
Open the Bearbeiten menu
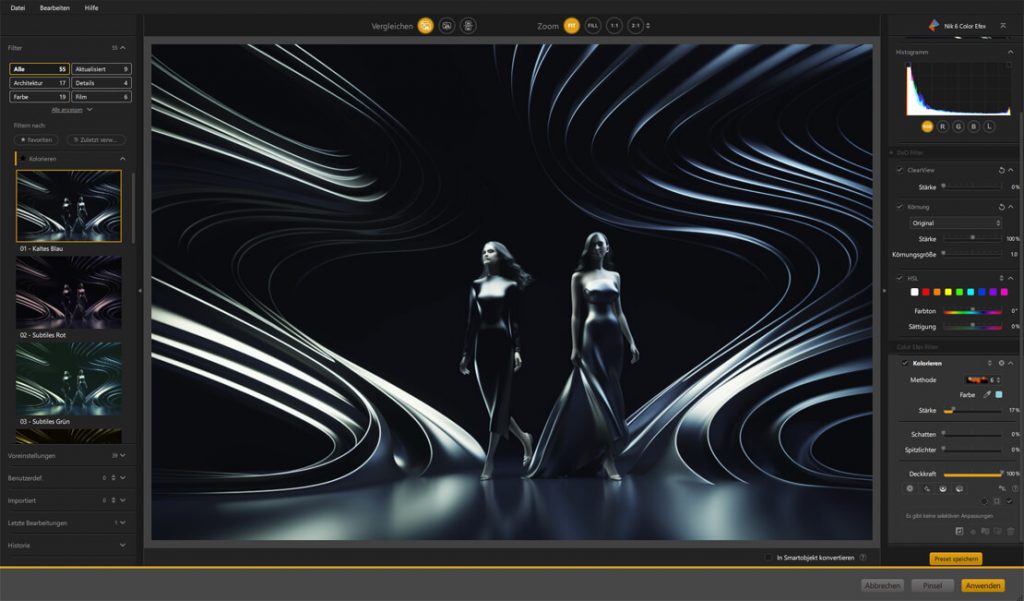(x=55, y=7)
